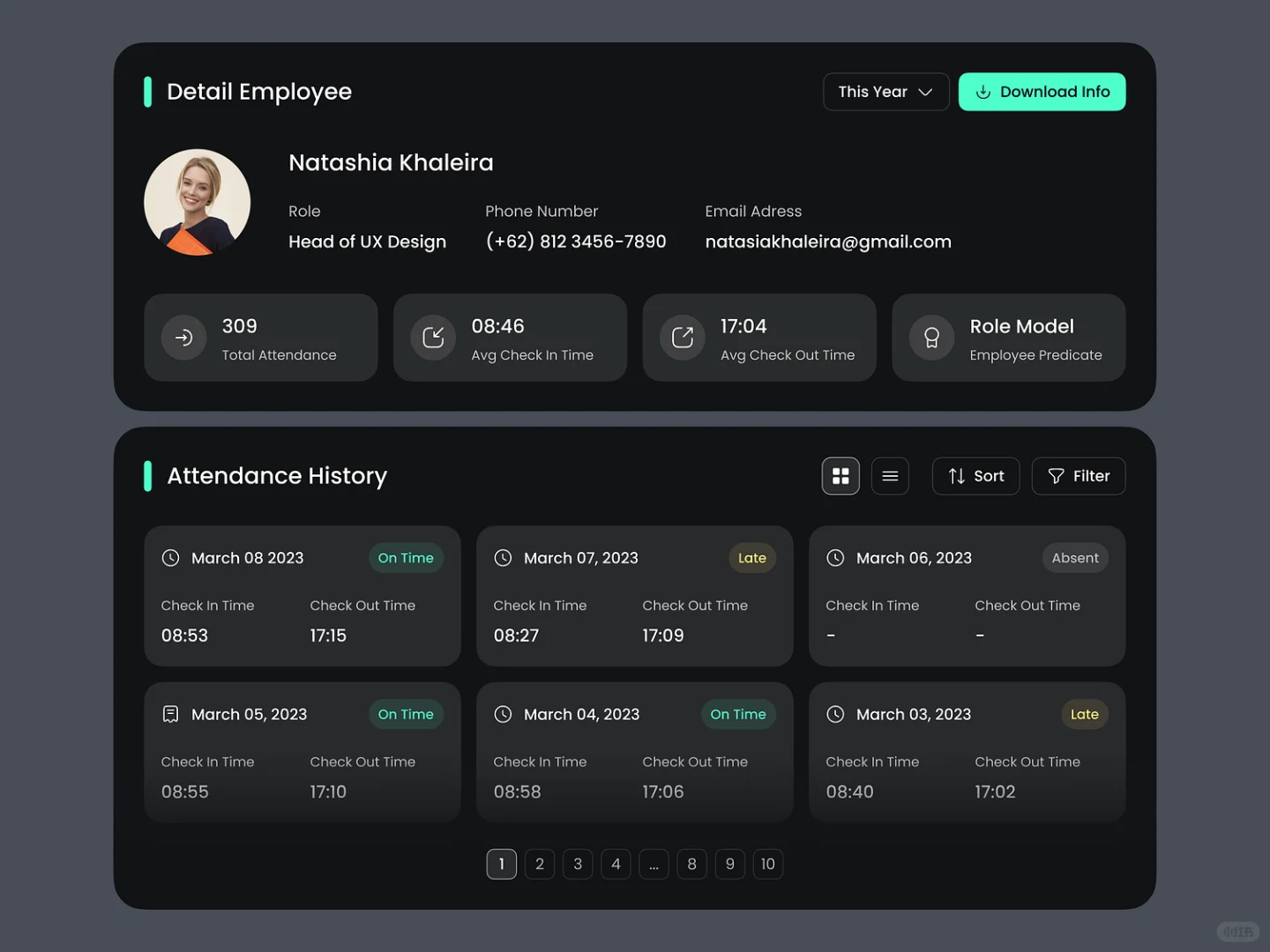The image size is (1270, 952).
Task: Click Natashia Khaleira's profile photo
Action: pos(198,202)
